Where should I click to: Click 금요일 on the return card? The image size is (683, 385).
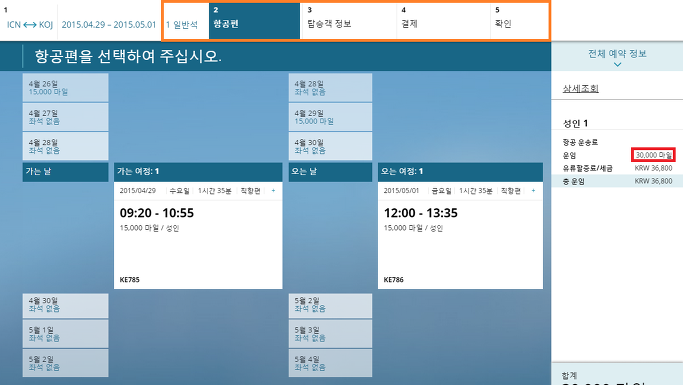441,191
